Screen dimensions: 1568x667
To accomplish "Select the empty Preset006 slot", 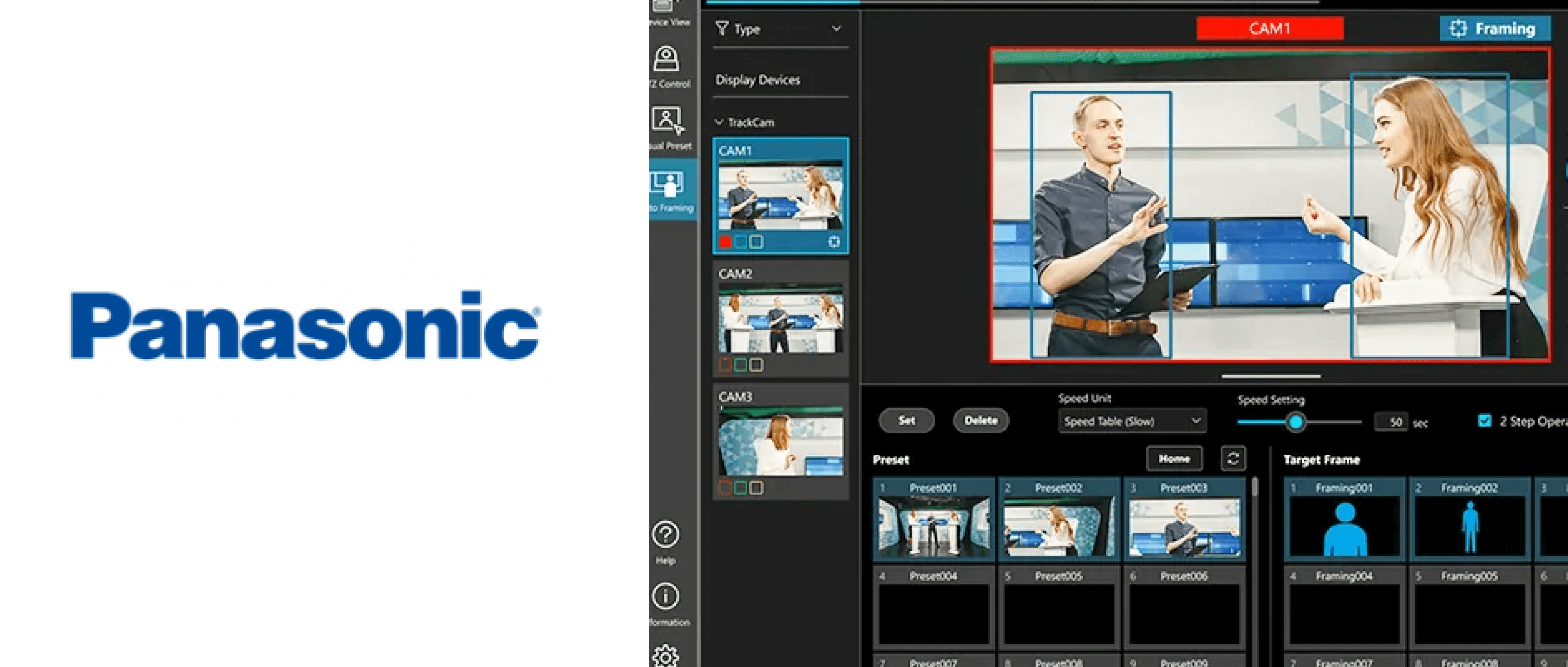I will [x=1184, y=615].
